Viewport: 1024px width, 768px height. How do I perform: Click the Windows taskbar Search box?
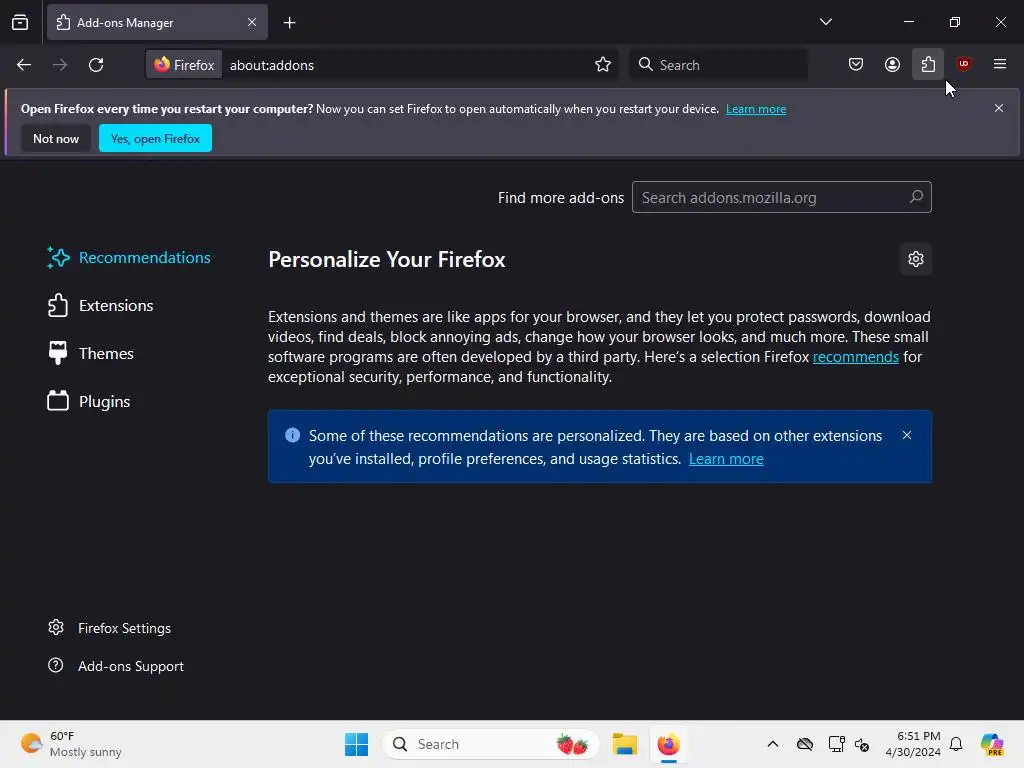490,744
